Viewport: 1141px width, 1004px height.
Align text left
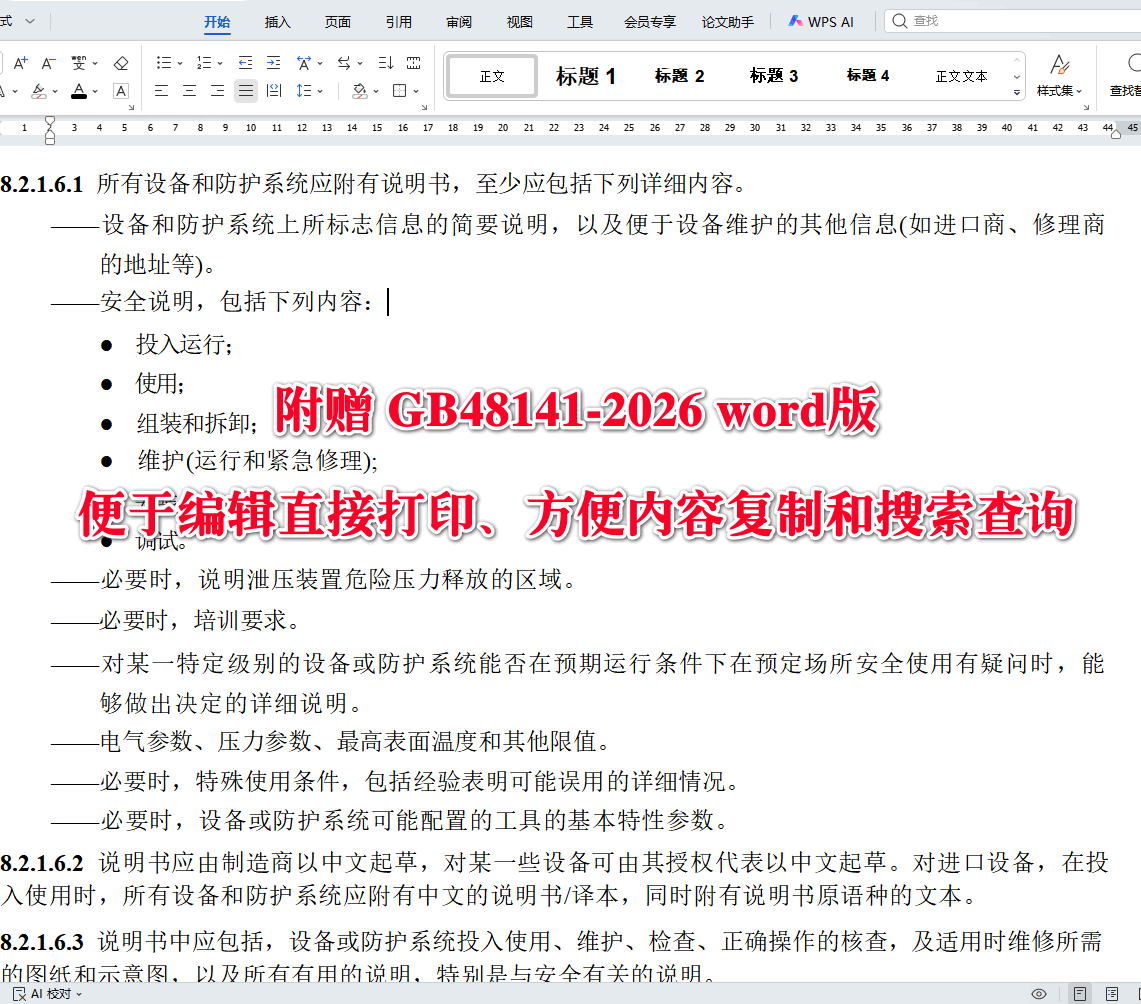[x=162, y=91]
